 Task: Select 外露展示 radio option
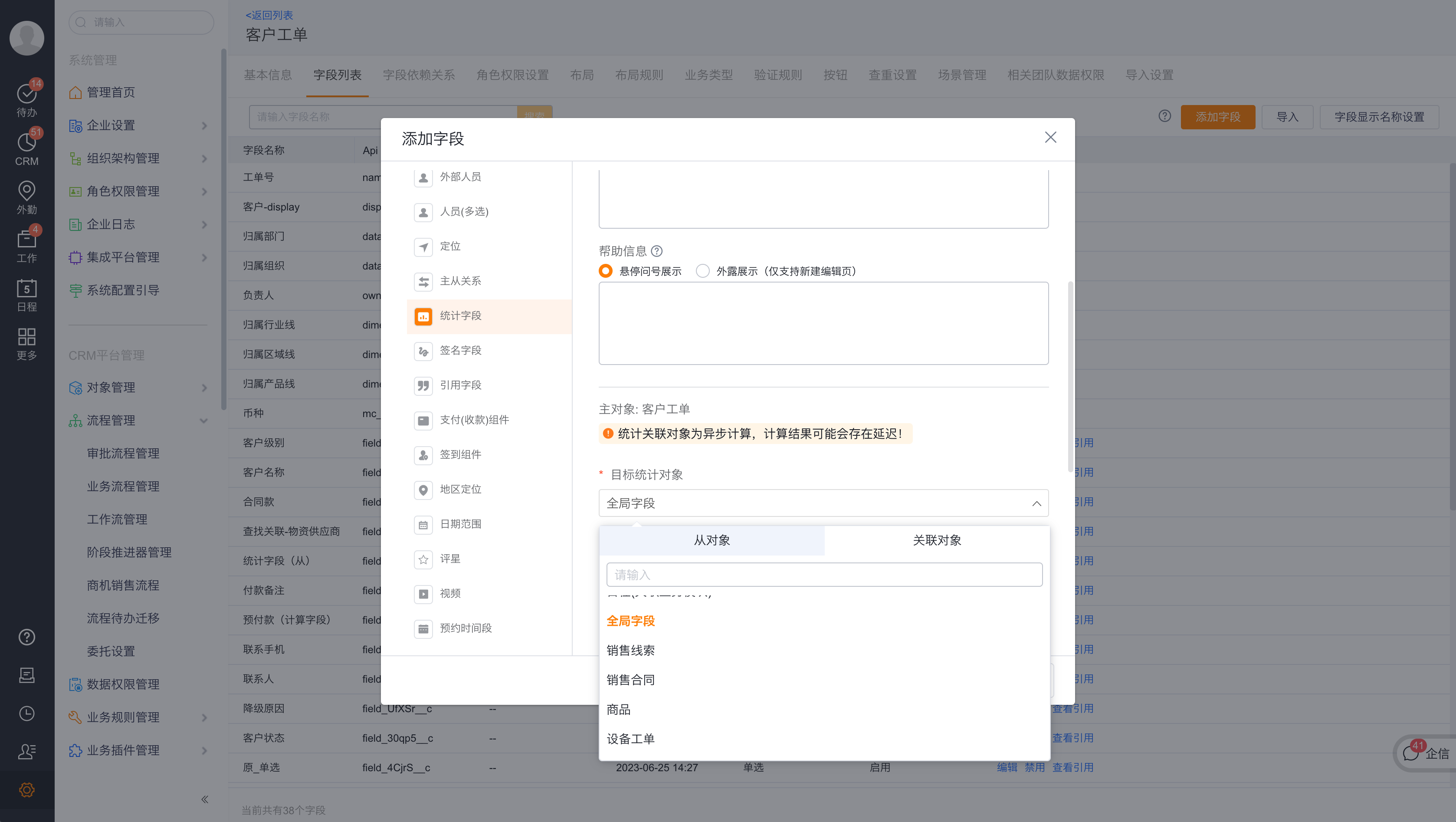(702, 271)
